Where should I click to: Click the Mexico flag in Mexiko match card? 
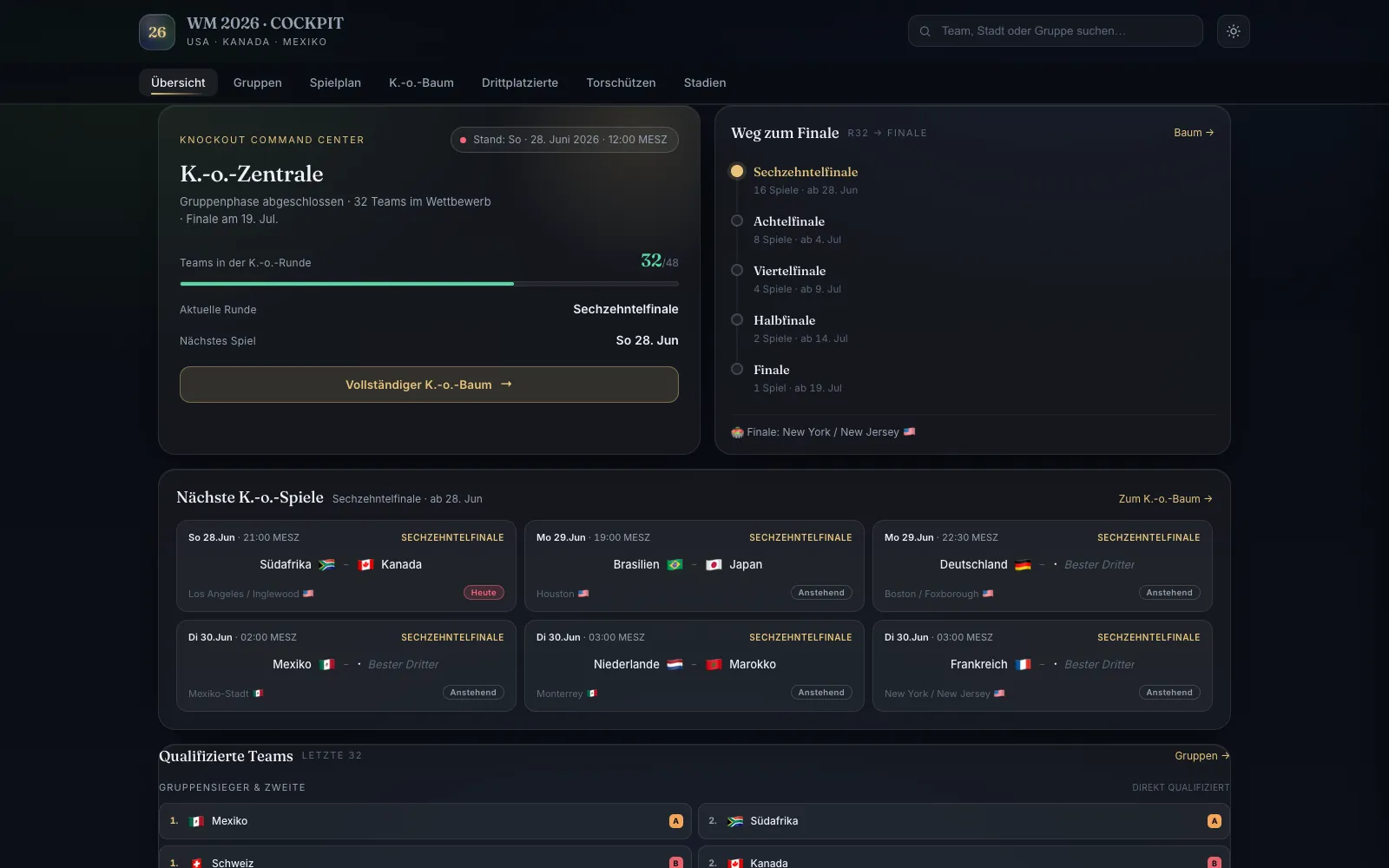327,665
